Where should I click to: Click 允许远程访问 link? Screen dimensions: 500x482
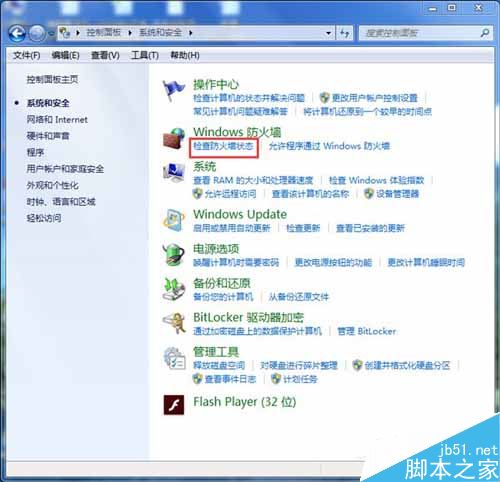pos(230,194)
